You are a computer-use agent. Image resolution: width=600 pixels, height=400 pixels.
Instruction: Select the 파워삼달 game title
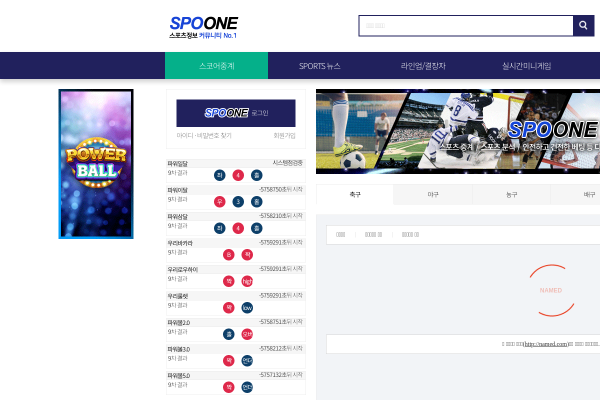178,216
